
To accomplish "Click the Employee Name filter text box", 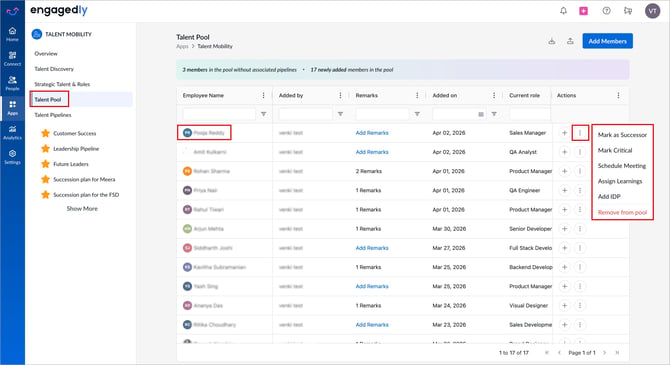I will (x=219, y=114).
